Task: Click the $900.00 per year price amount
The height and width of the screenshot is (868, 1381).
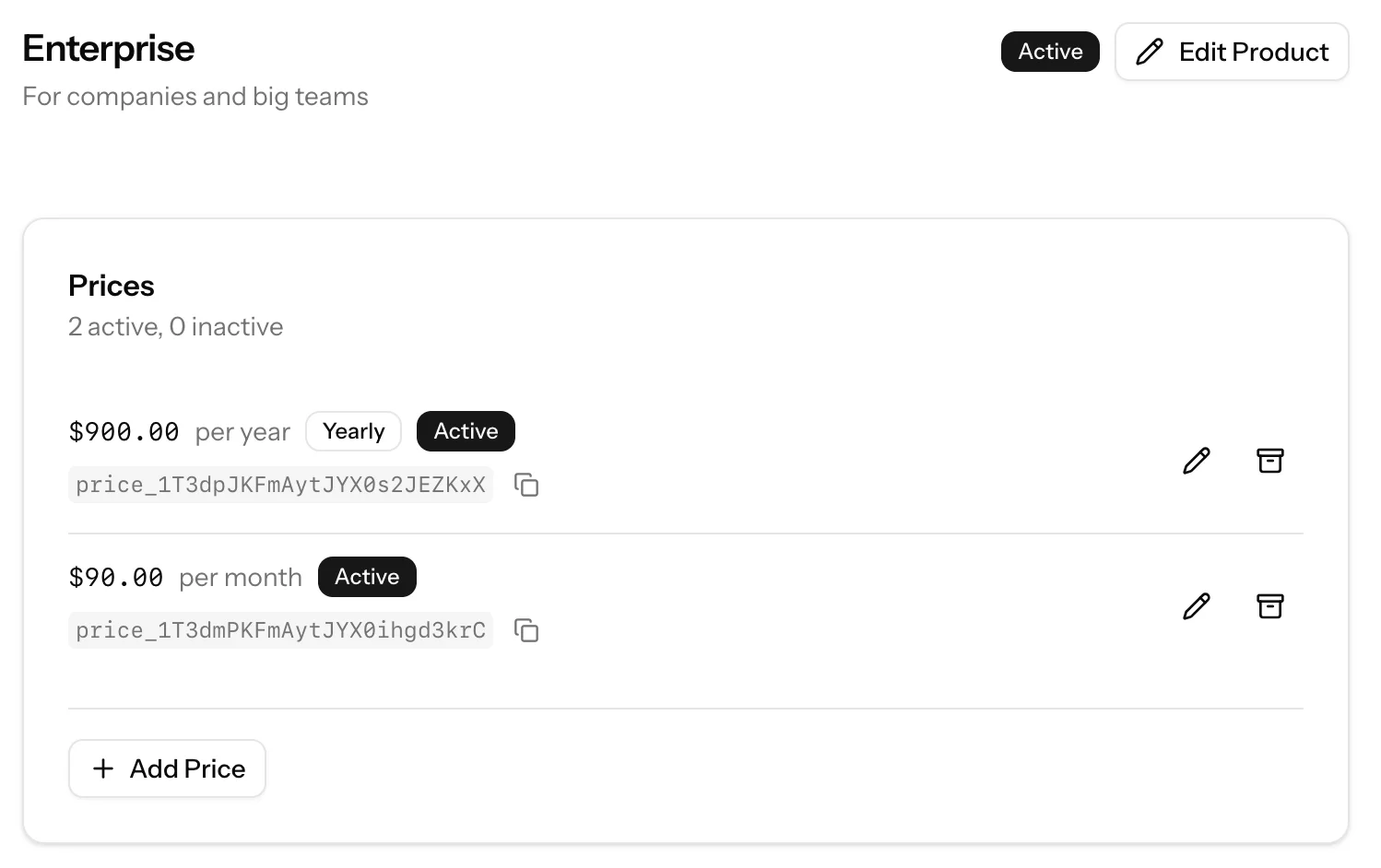Action: pos(124,430)
